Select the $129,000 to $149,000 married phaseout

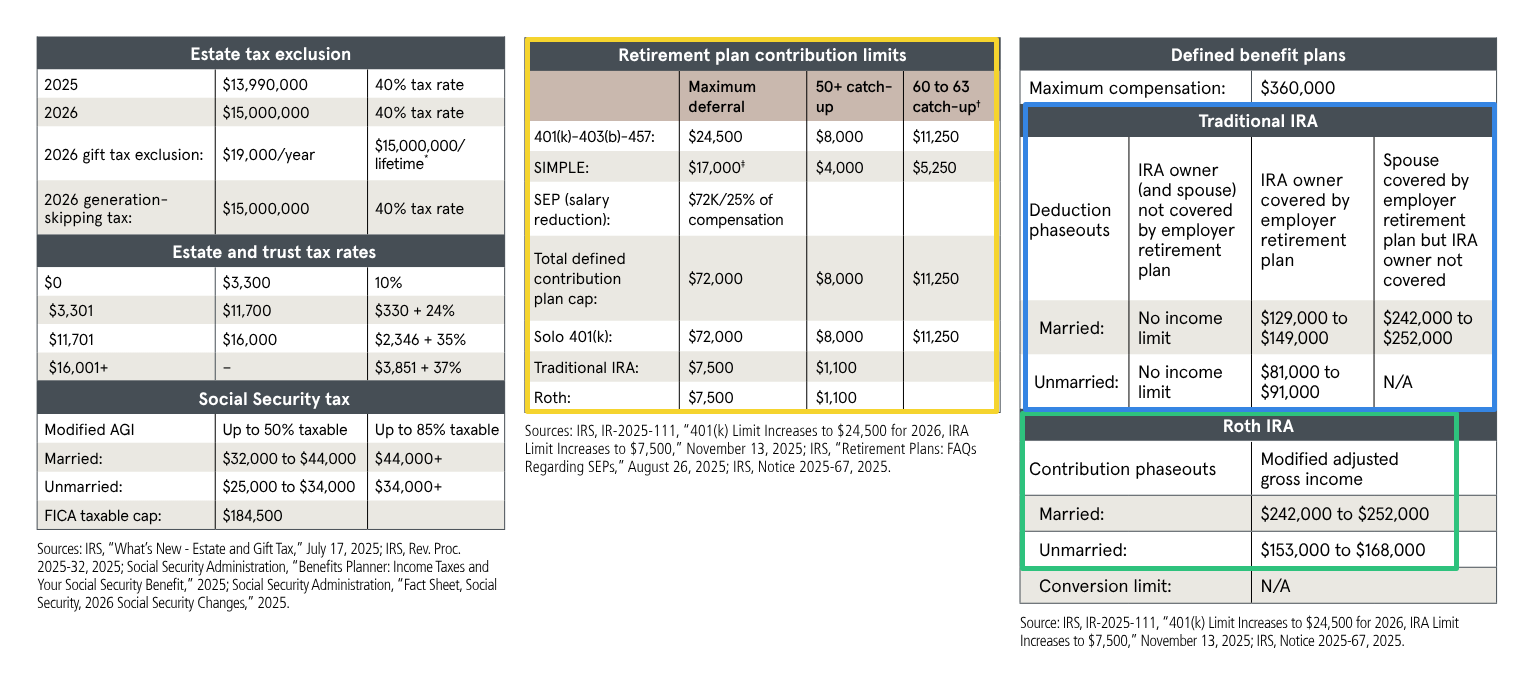click(1304, 328)
